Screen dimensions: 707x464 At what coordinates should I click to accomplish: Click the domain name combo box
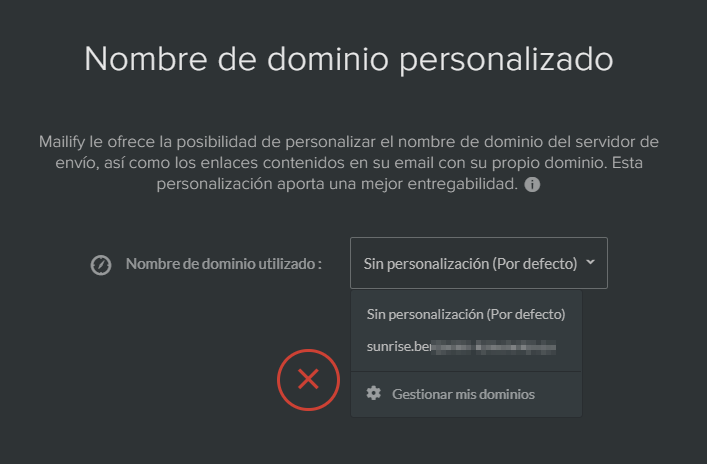[479, 263]
